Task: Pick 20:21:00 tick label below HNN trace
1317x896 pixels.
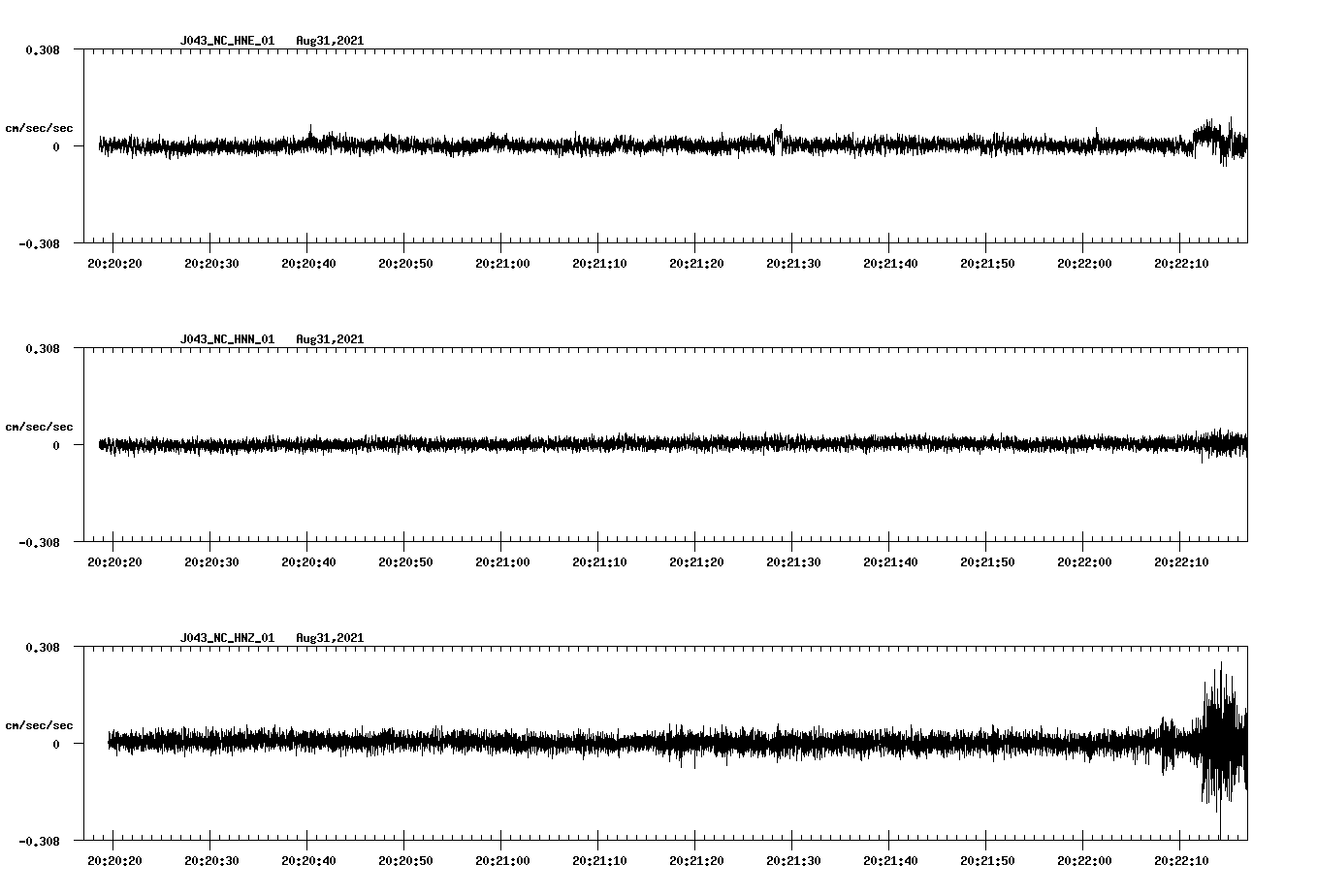Action: [x=502, y=561]
